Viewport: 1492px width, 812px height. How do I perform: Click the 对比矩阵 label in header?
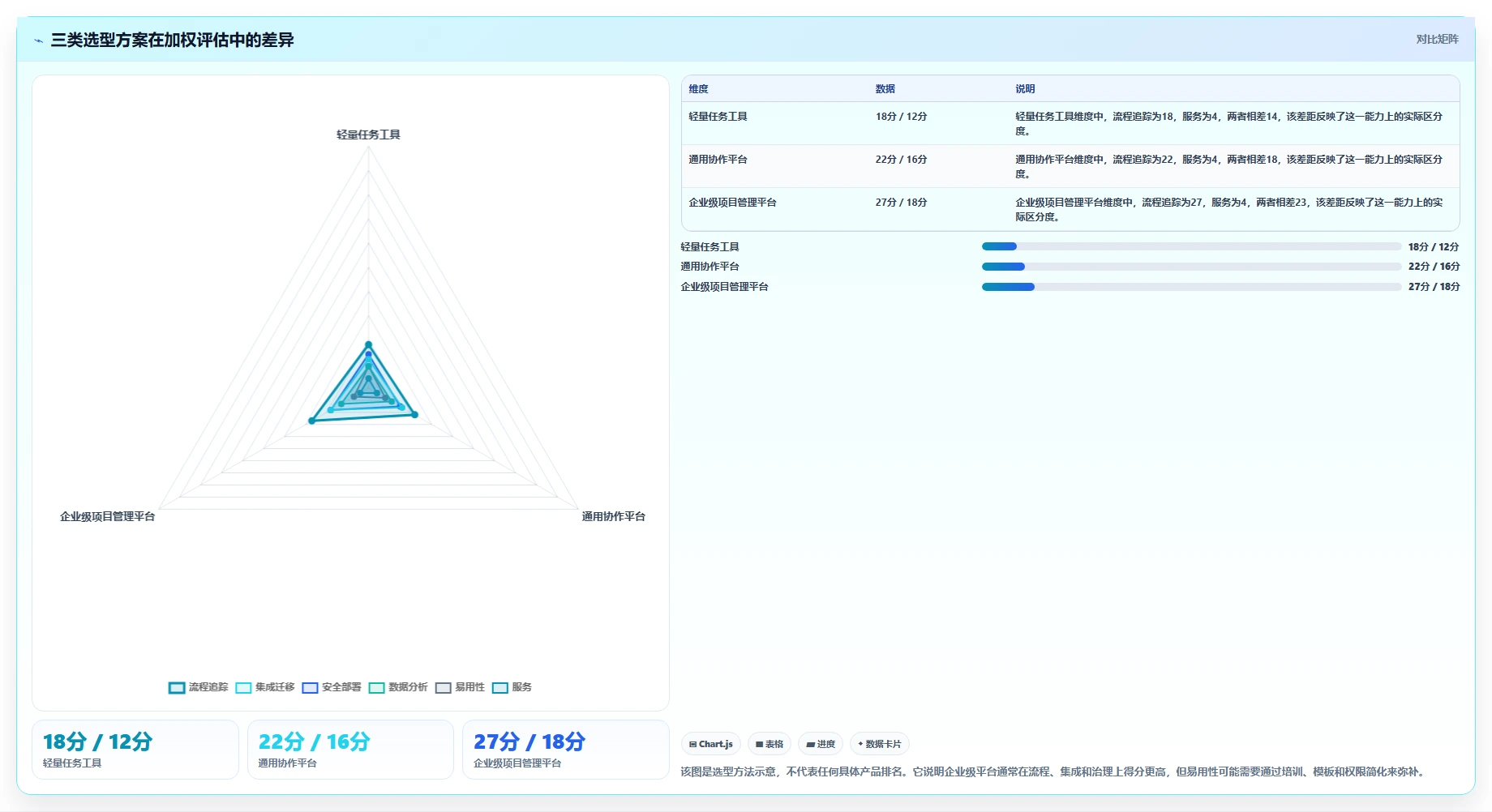(x=1437, y=39)
